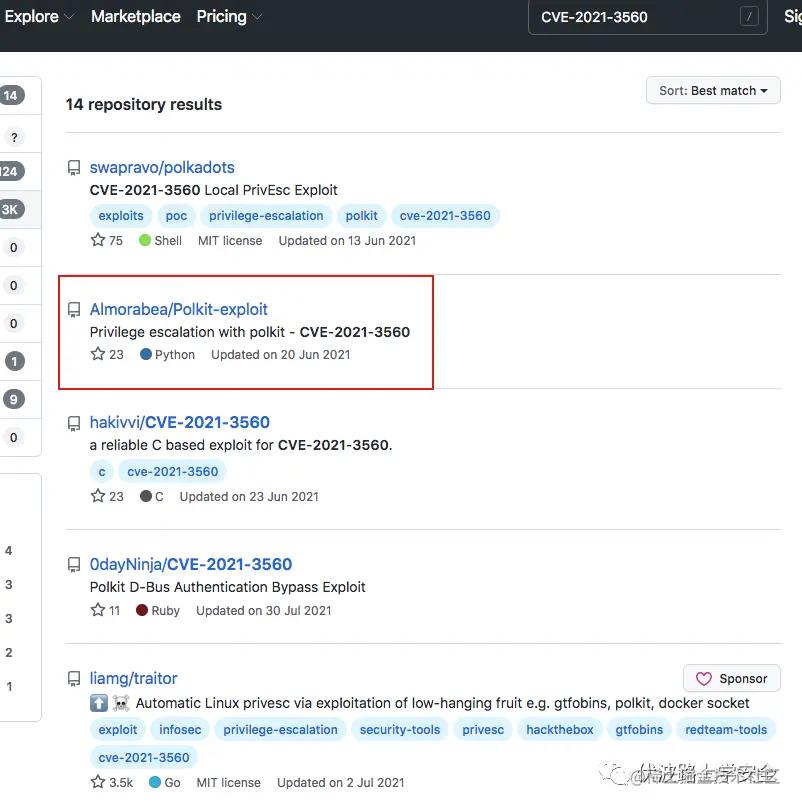The height and width of the screenshot is (808, 802).
Task: Click 'MIT license' text under swapravo/polkadots
Action: [230, 241]
